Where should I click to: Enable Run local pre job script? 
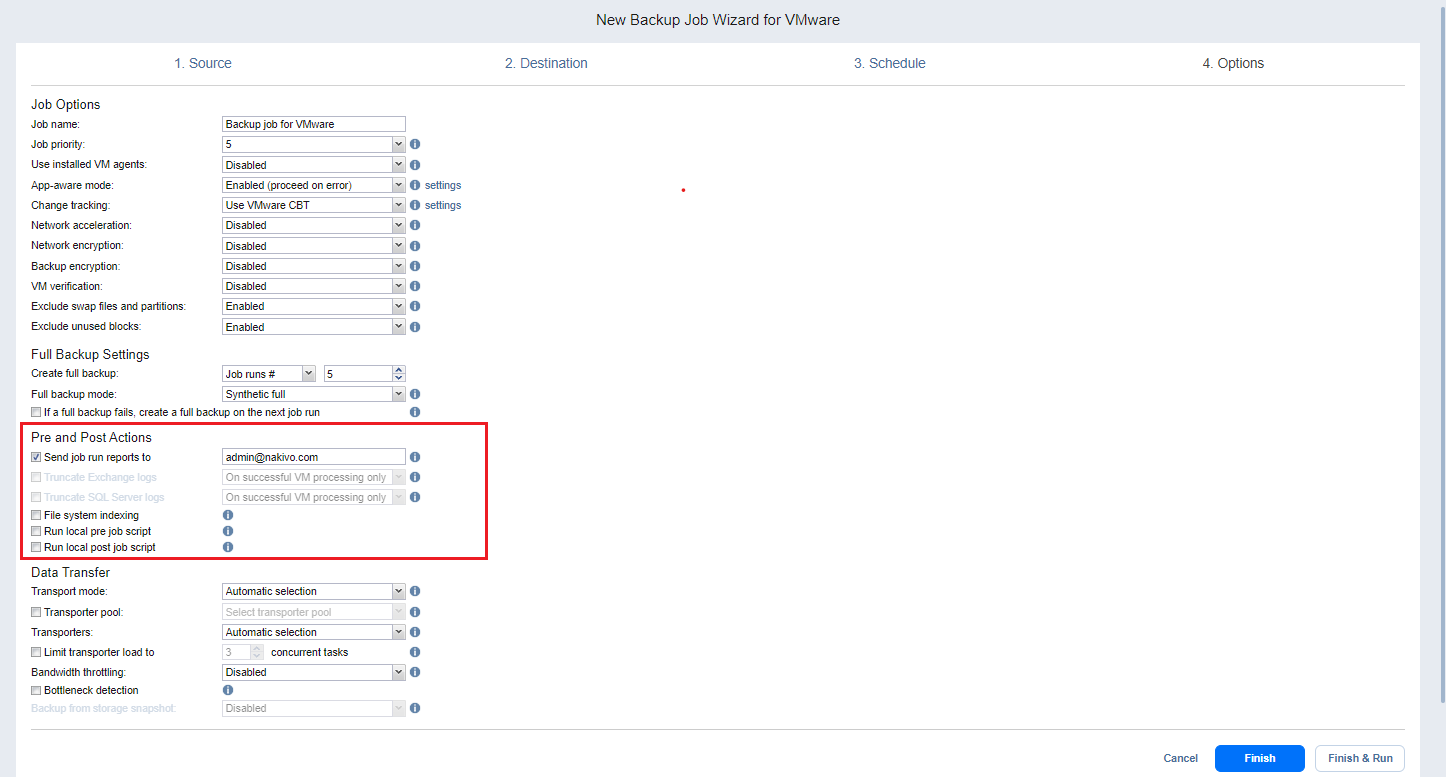click(x=36, y=531)
